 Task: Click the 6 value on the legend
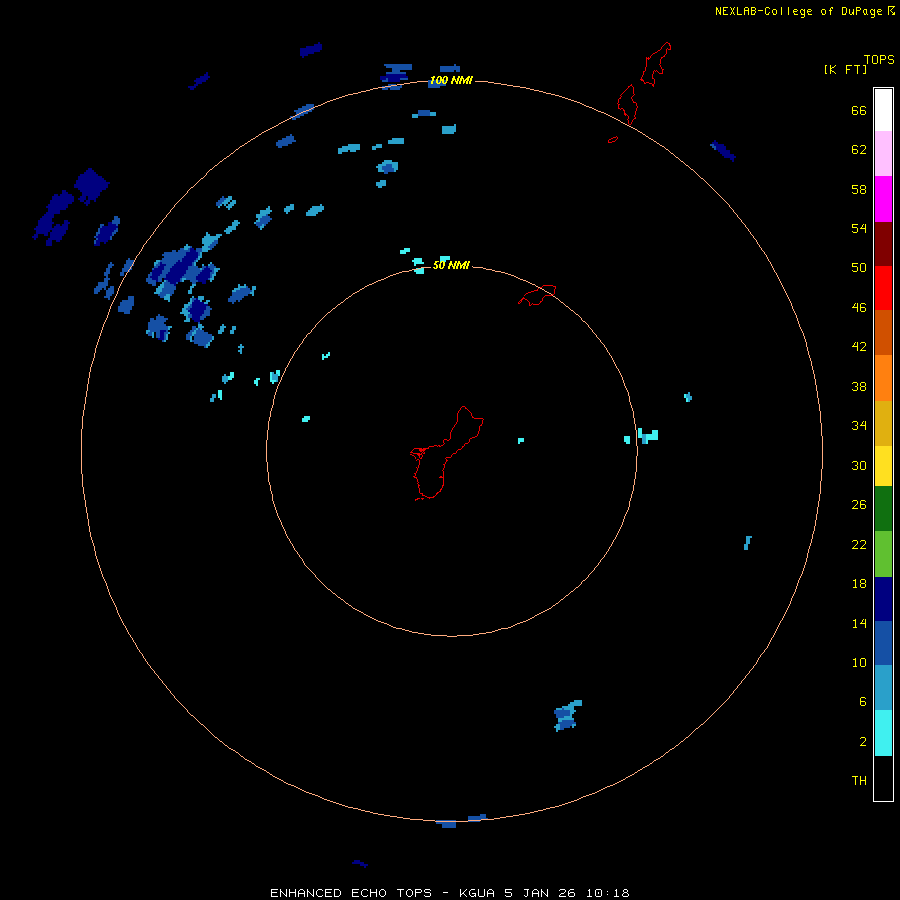tap(862, 701)
